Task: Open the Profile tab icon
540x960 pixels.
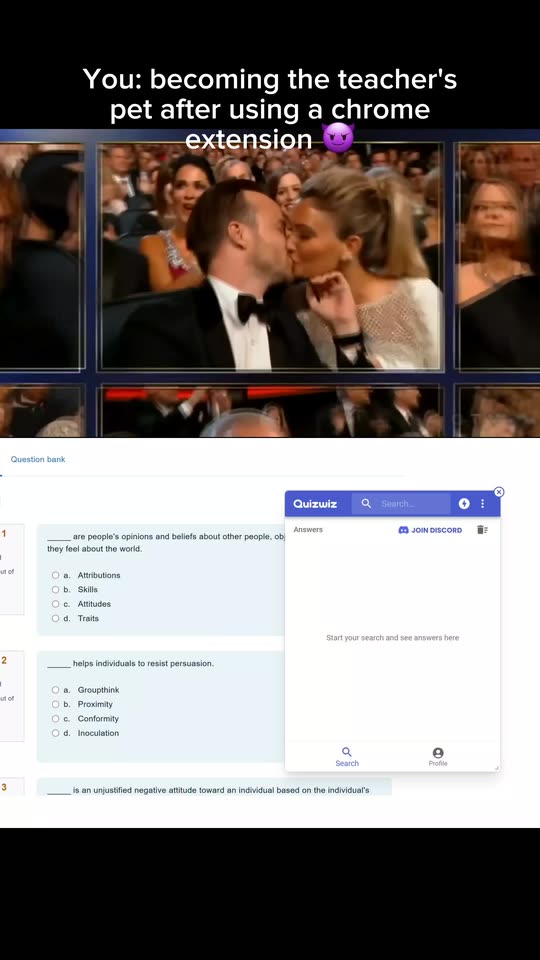Action: 438,753
